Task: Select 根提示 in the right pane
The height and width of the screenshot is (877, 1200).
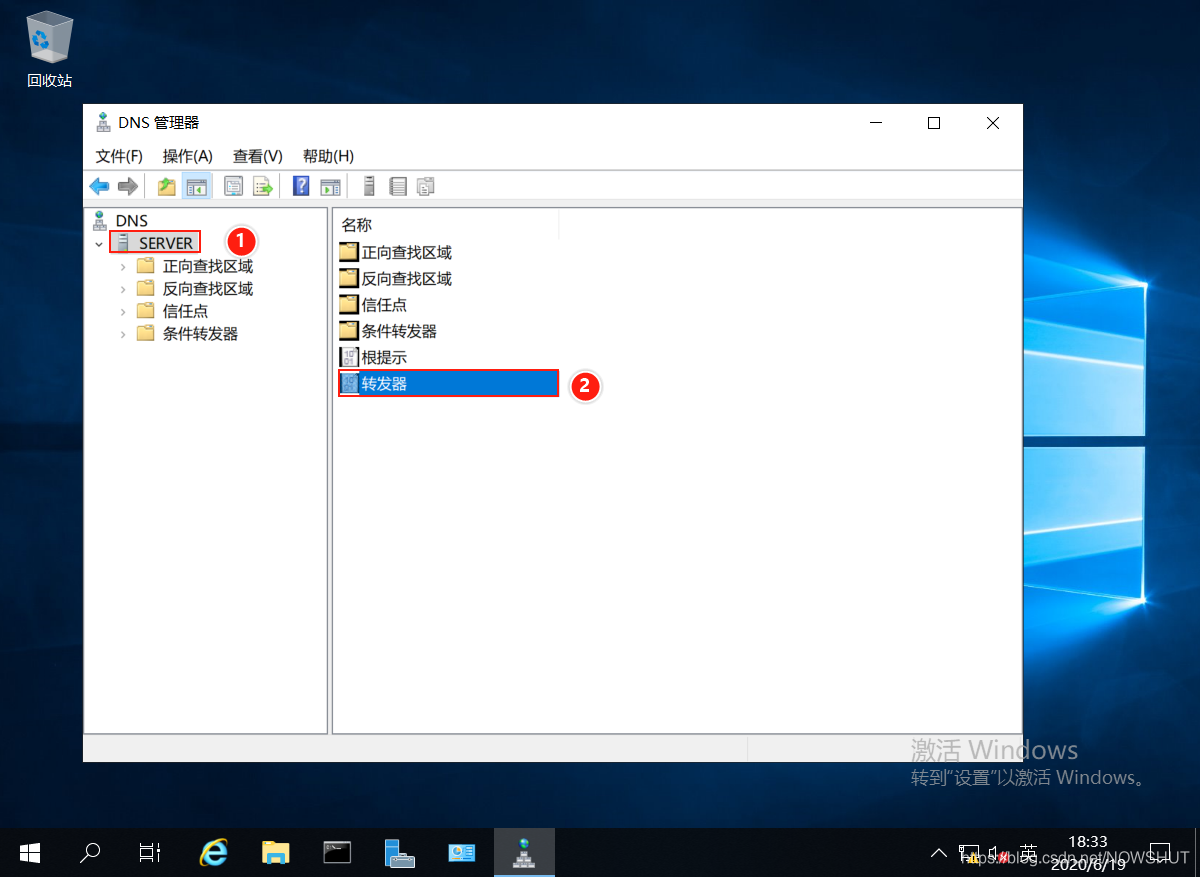Action: coord(384,357)
